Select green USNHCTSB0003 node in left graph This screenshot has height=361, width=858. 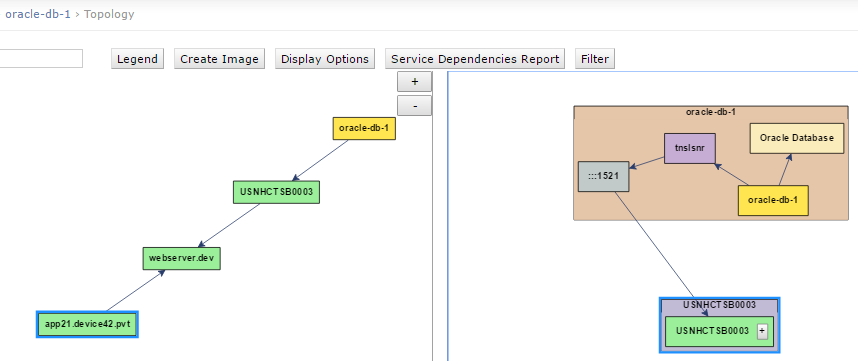tap(276, 192)
